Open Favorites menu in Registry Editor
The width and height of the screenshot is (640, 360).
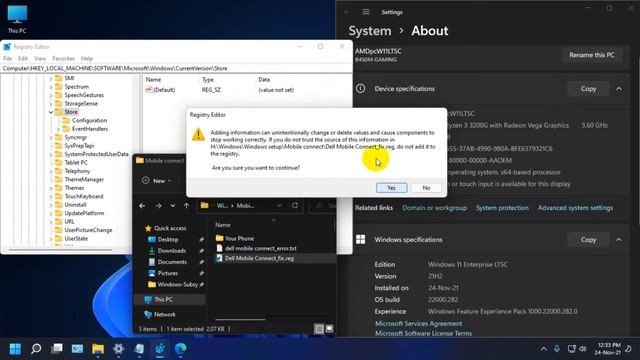pyautogui.click(x=63, y=58)
